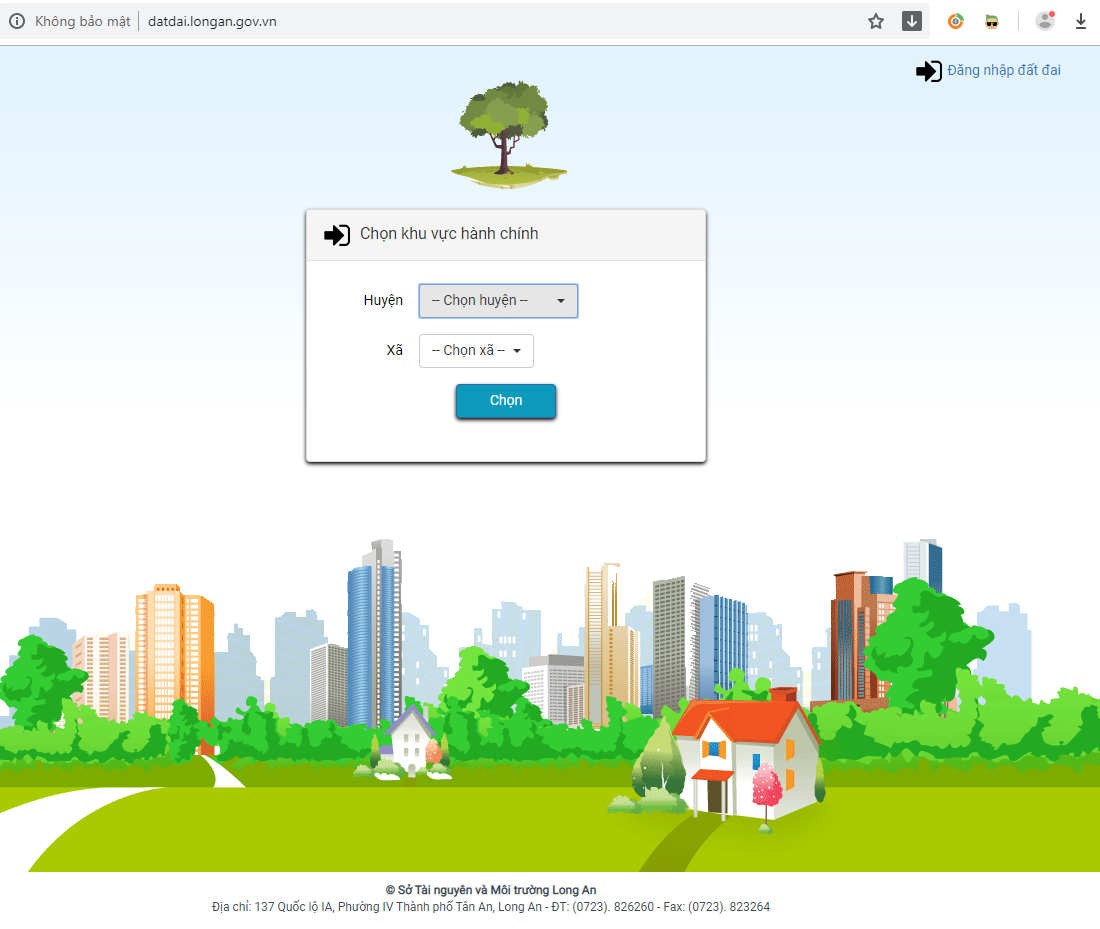This screenshot has width=1100, height=929.
Task: Click the Sở Tài nguyên và Môi trường footer text
Action: tap(491, 890)
